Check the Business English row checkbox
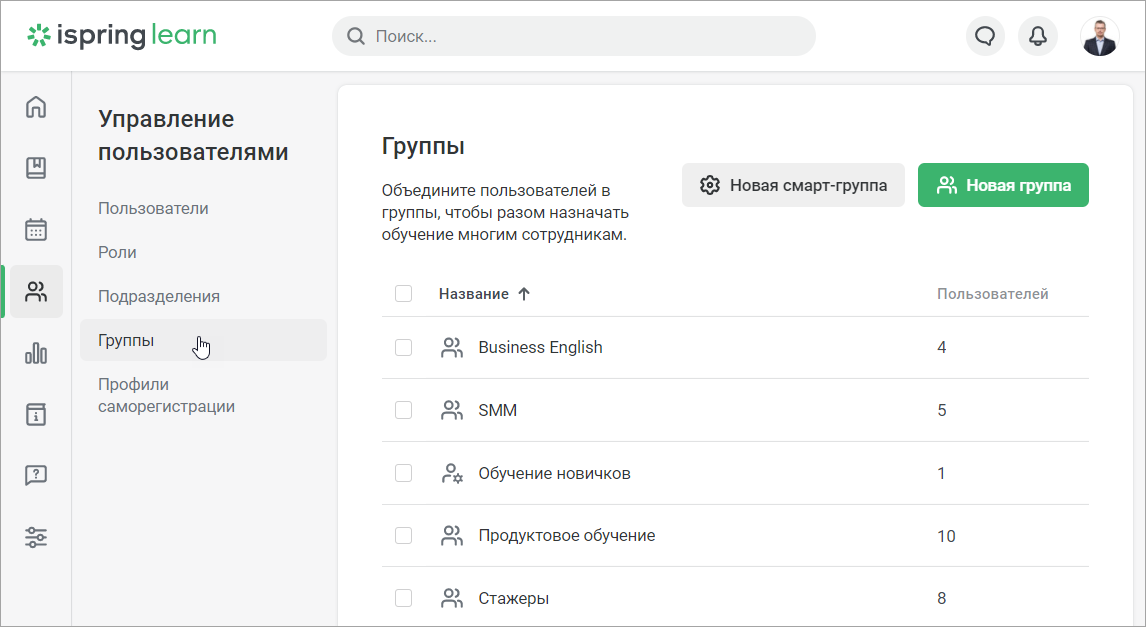This screenshot has width=1146, height=627. tap(403, 348)
